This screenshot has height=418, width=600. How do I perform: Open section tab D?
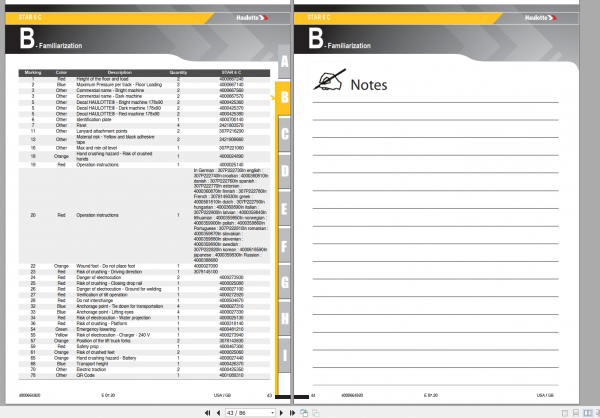click(x=284, y=171)
